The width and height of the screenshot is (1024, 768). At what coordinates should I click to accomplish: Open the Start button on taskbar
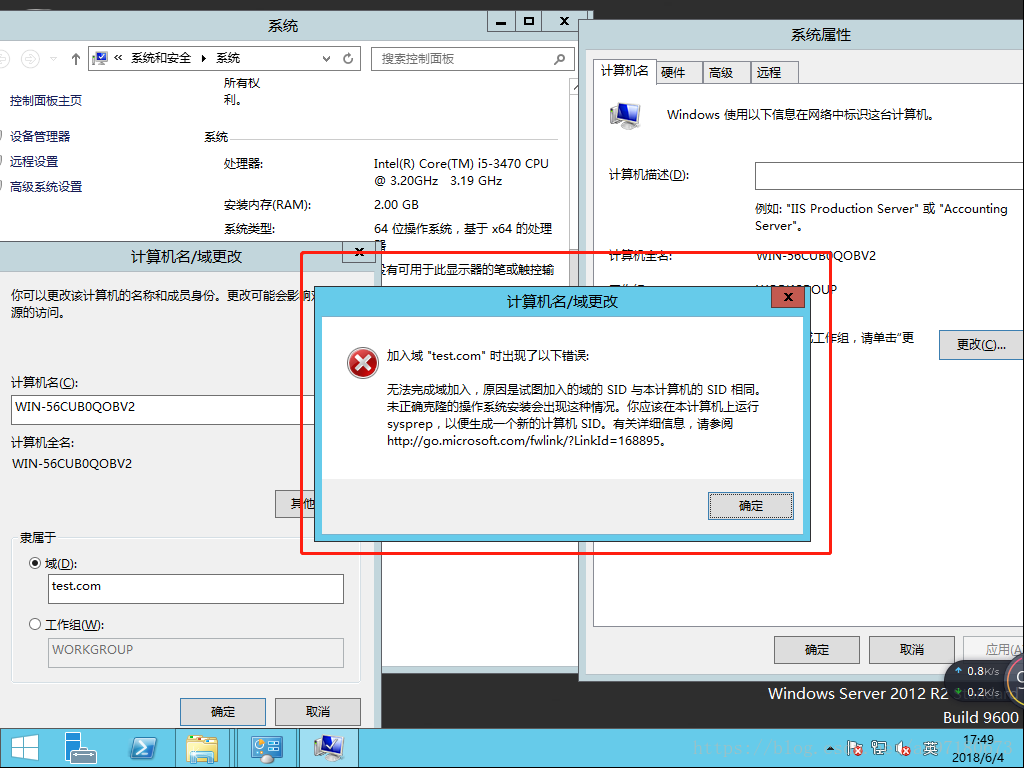pos(25,748)
